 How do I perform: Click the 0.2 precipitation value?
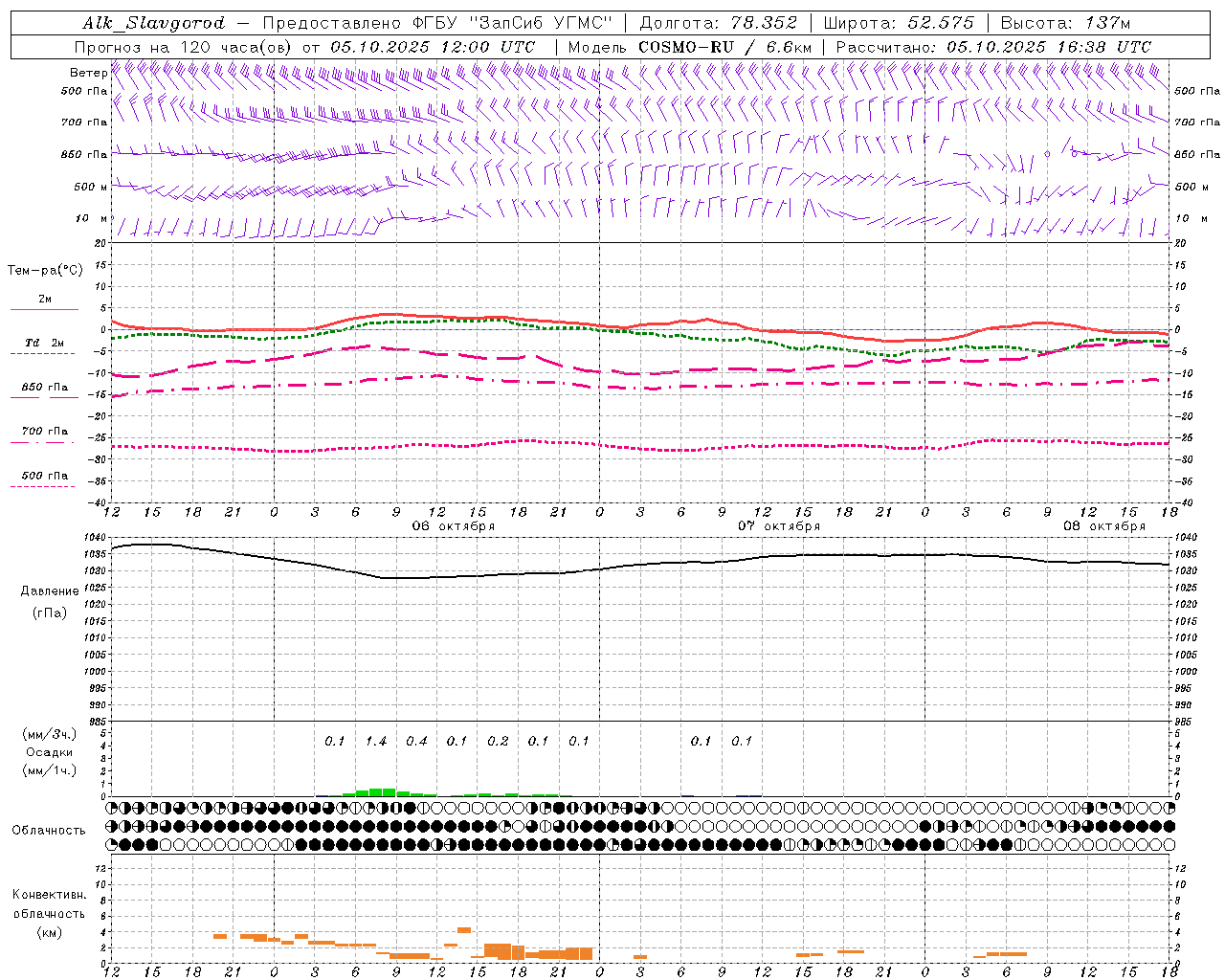(x=498, y=742)
